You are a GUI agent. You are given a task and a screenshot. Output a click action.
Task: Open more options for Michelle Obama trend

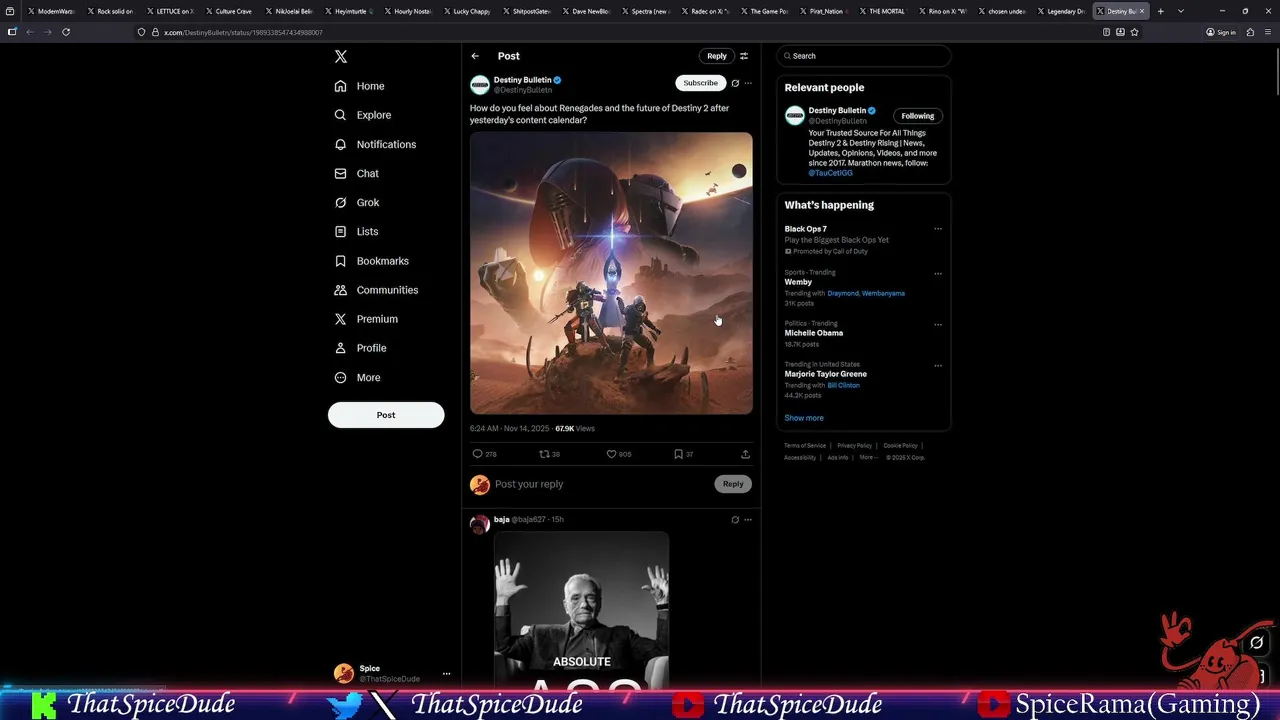coord(938,324)
